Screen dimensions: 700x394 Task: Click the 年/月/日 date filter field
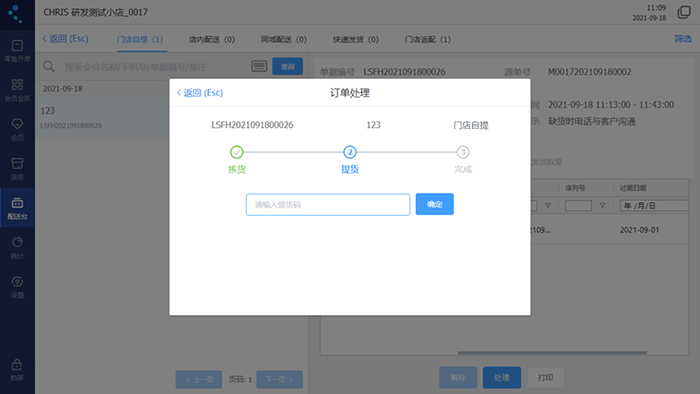(x=654, y=206)
